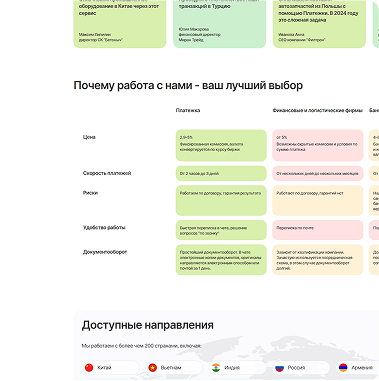This screenshot has height=381, width=379.
Task: Click the Armenia flag icon
Action: tap(343, 368)
